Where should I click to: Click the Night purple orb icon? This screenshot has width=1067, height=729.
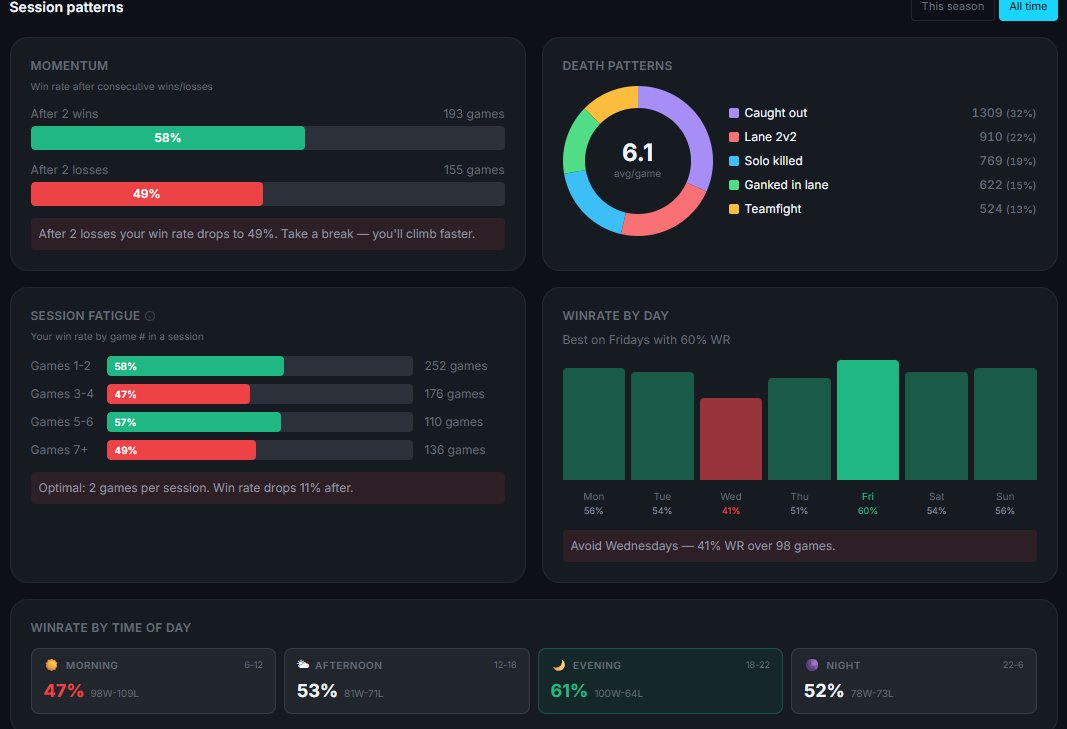point(812,664)
